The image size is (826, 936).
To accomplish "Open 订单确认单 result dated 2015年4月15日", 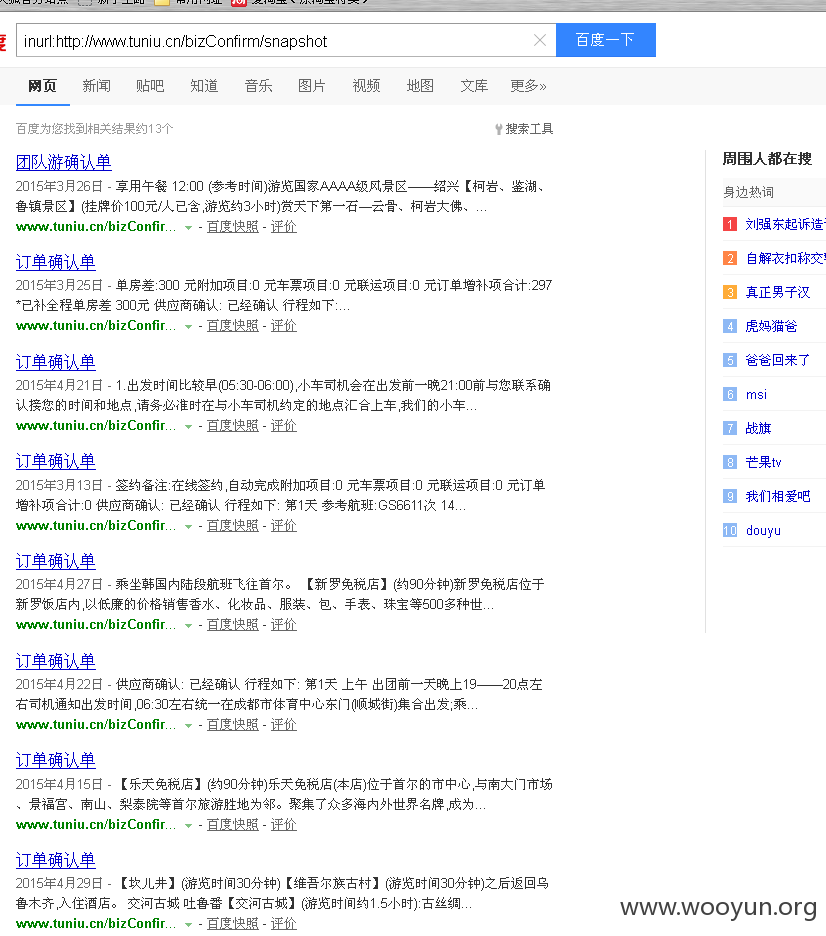I will pyautogui.click(x=56, y=760).
